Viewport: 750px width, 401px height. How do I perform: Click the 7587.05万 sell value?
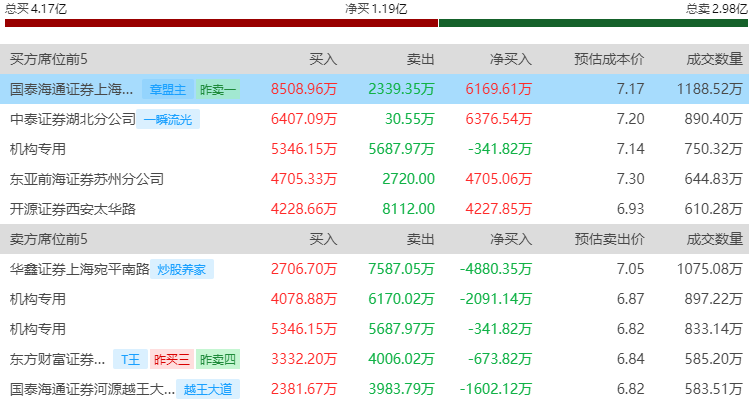pyautogui.click(x=401, y=269)
